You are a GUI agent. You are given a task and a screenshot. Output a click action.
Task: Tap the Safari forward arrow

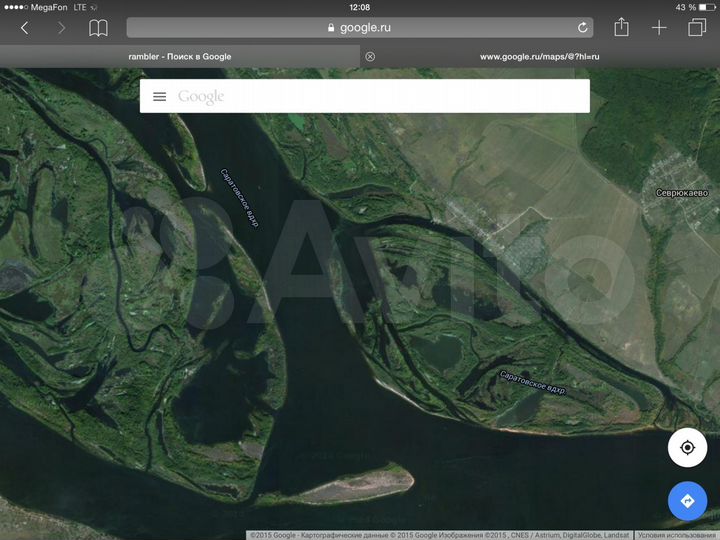point(61,28)
